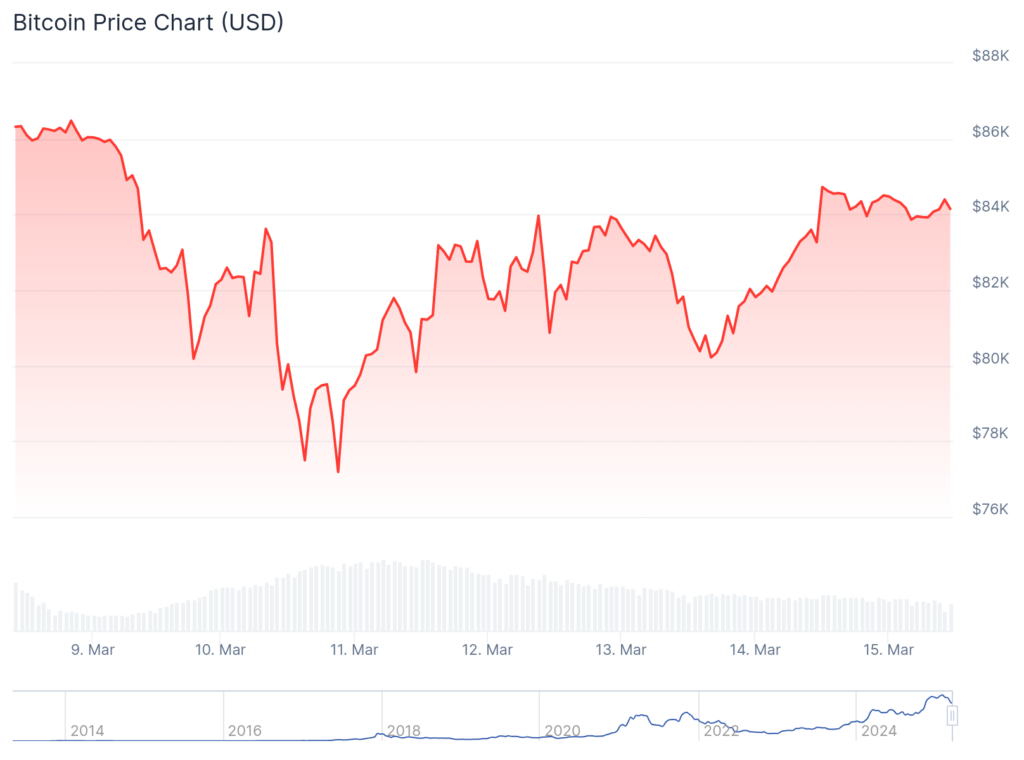Click the lowest price point near 11. Mar
Image resolution: width=1024 pixels, height=760 pixels.
point(338,471)
